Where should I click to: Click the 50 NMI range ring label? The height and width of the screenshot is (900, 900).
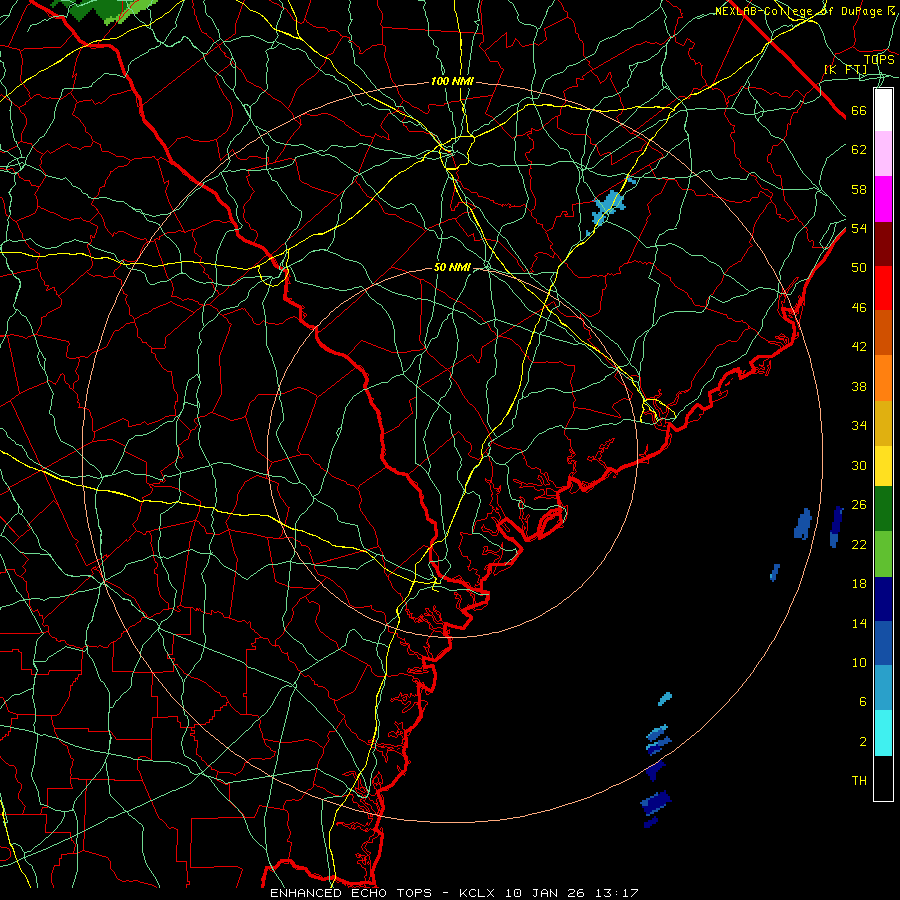452,267
